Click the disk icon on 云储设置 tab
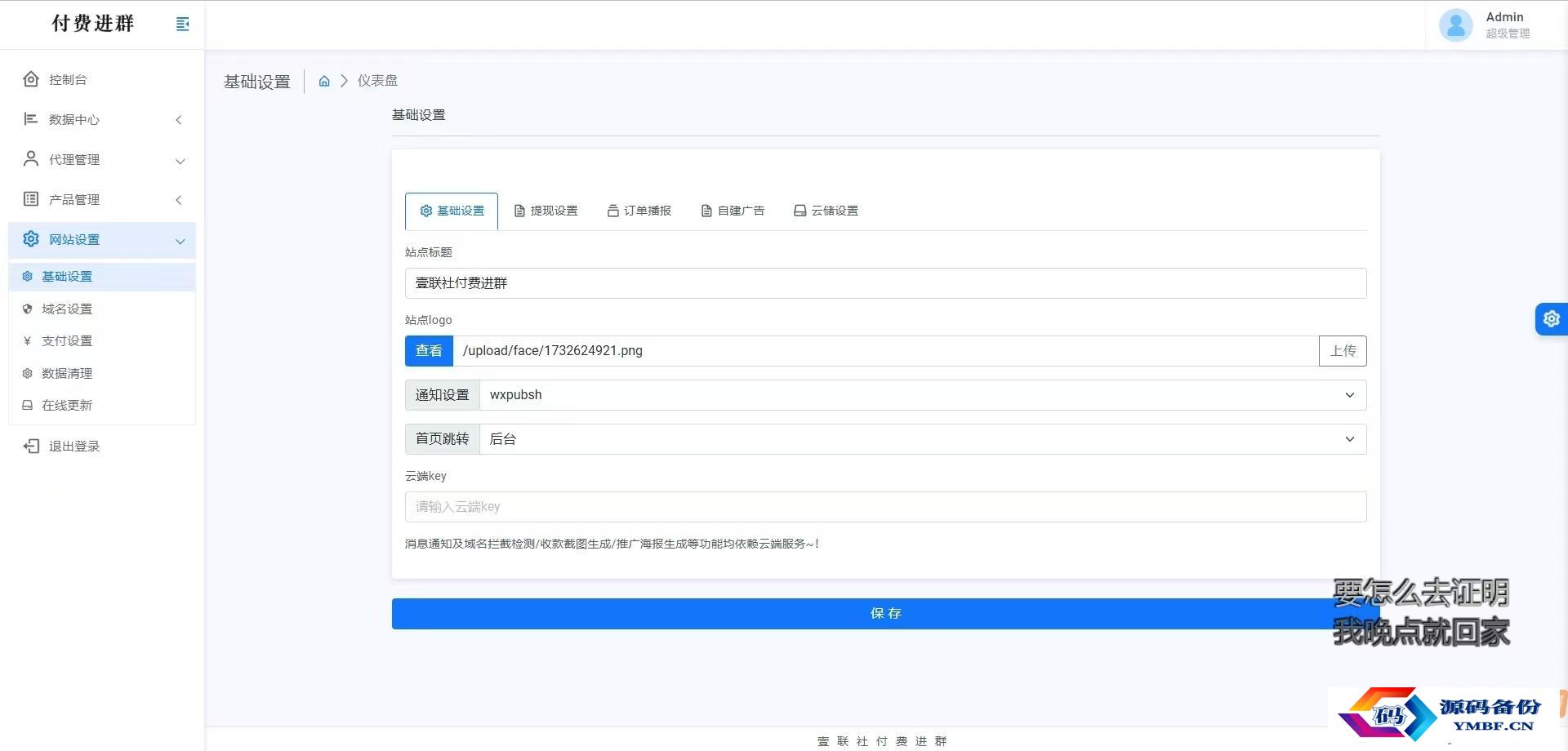 click(x=800, y=211)
